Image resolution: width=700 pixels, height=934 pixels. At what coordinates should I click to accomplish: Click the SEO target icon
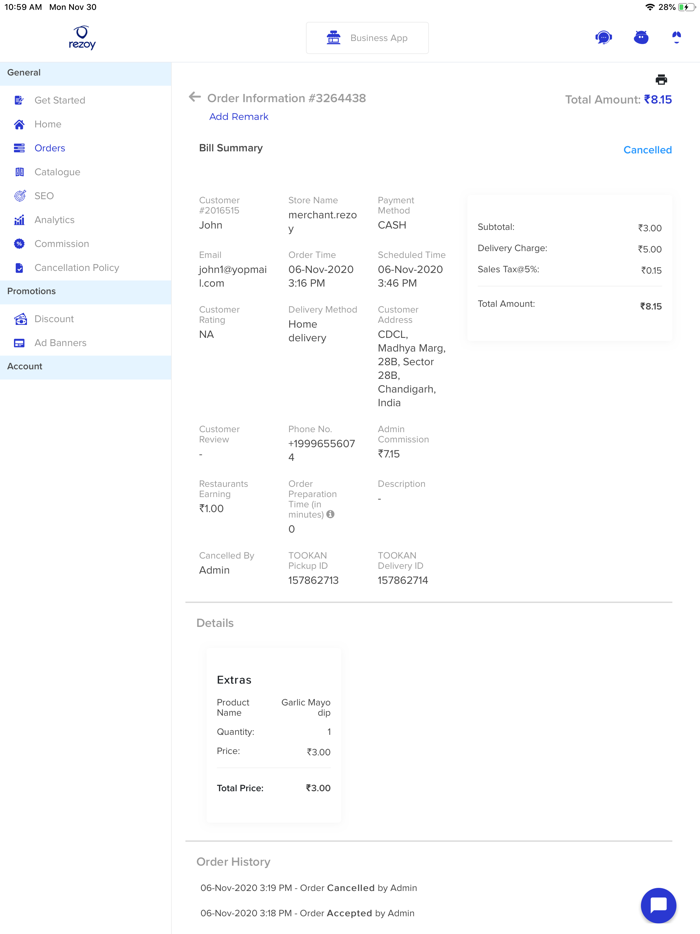(20, 195)
